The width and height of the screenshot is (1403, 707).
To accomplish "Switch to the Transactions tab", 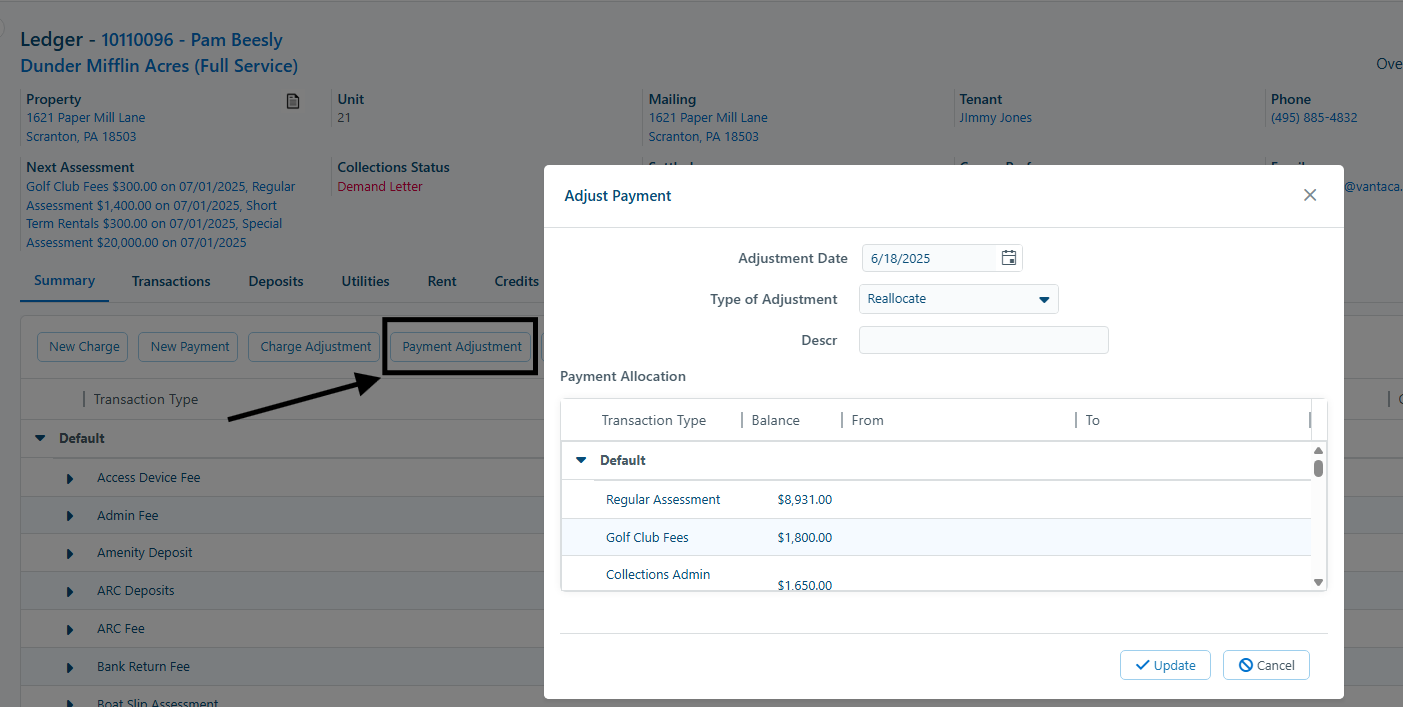I will [170, 281].
